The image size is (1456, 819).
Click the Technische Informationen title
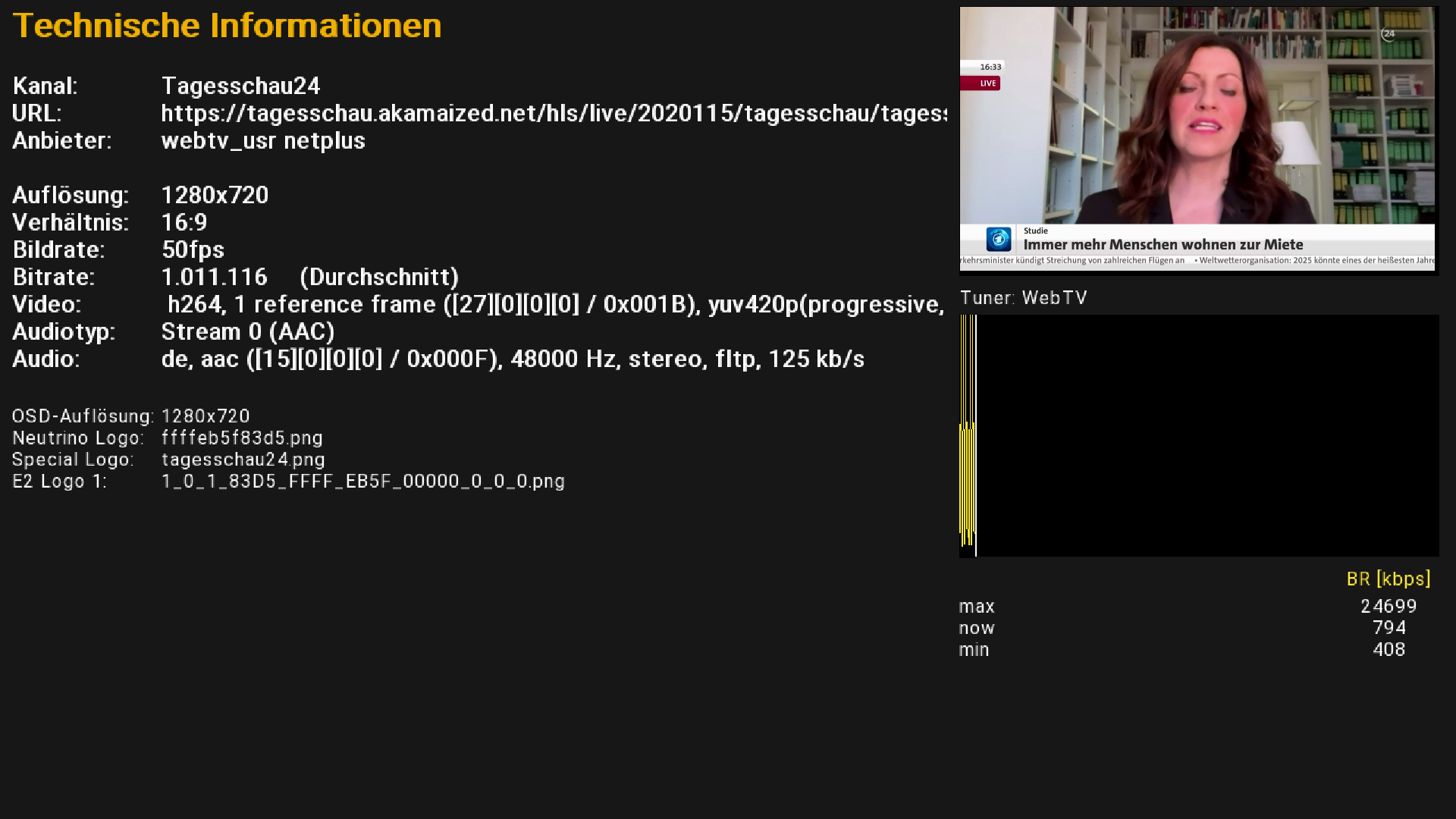(227, 26)
